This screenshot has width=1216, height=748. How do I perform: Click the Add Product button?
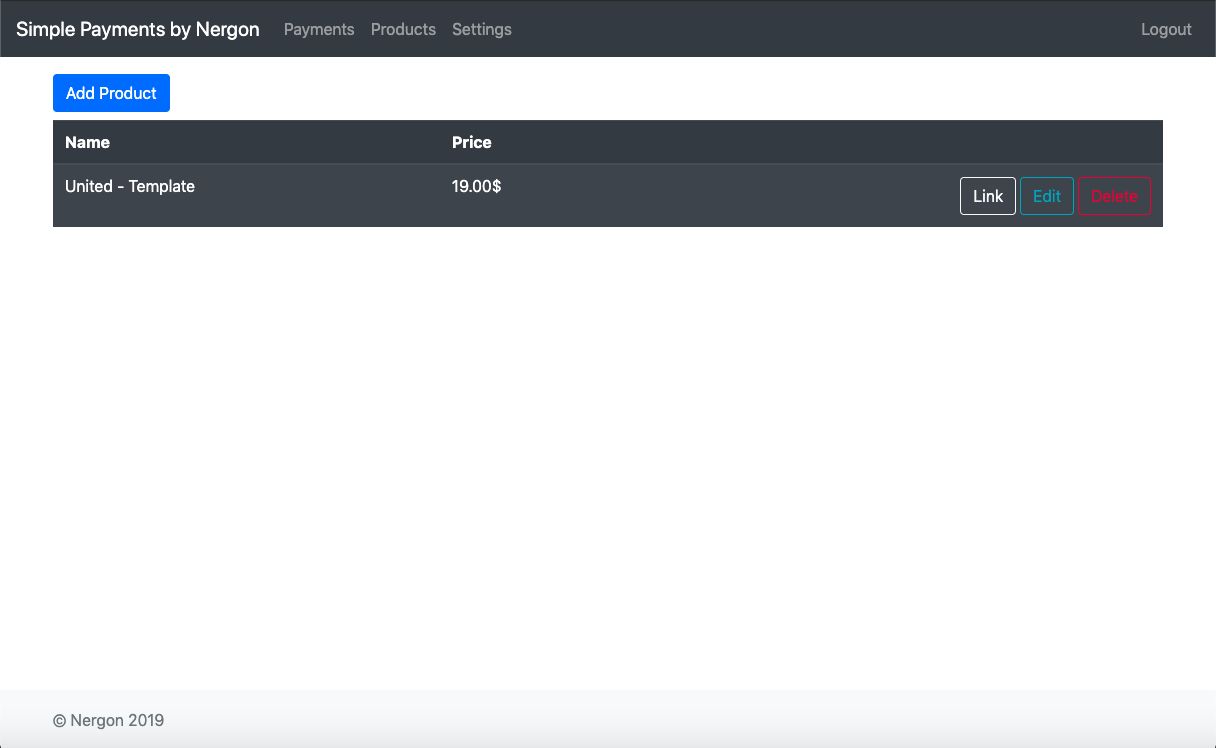pos(111,93)
